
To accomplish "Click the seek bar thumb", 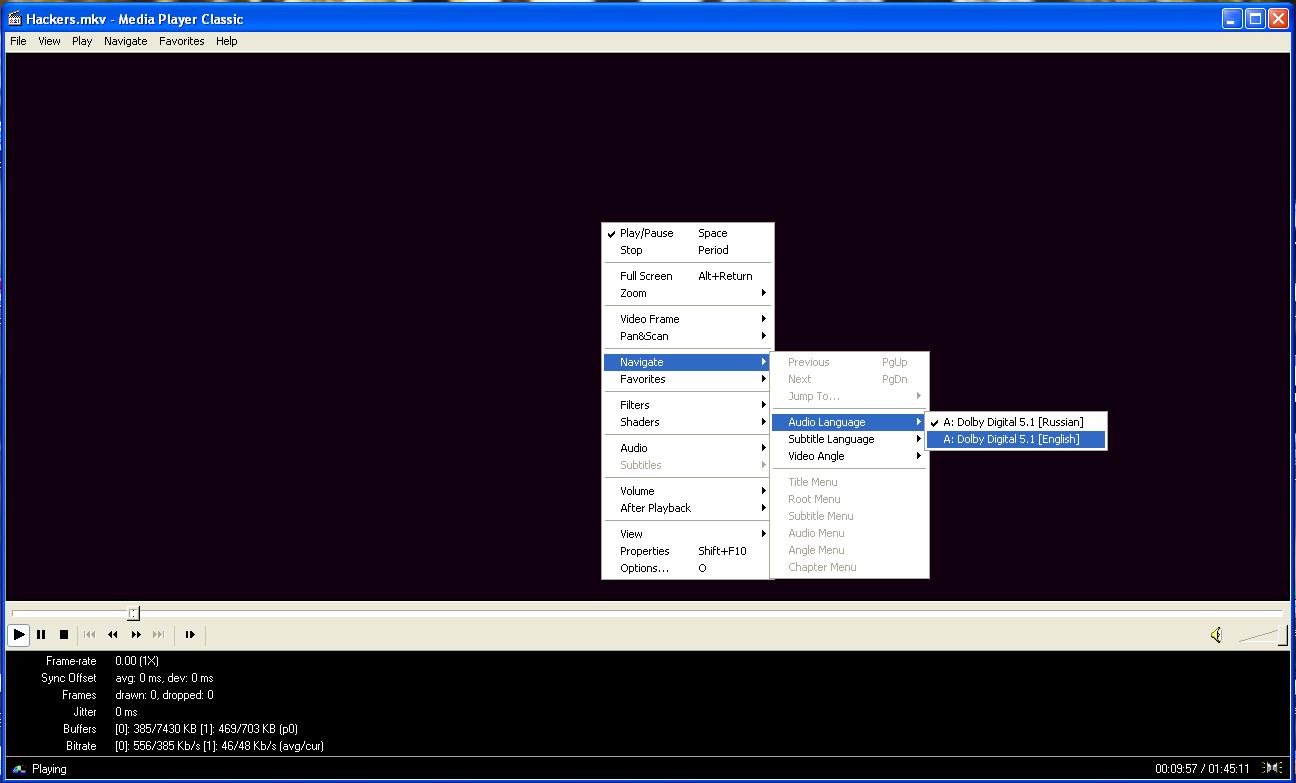I will click(133, 613).
